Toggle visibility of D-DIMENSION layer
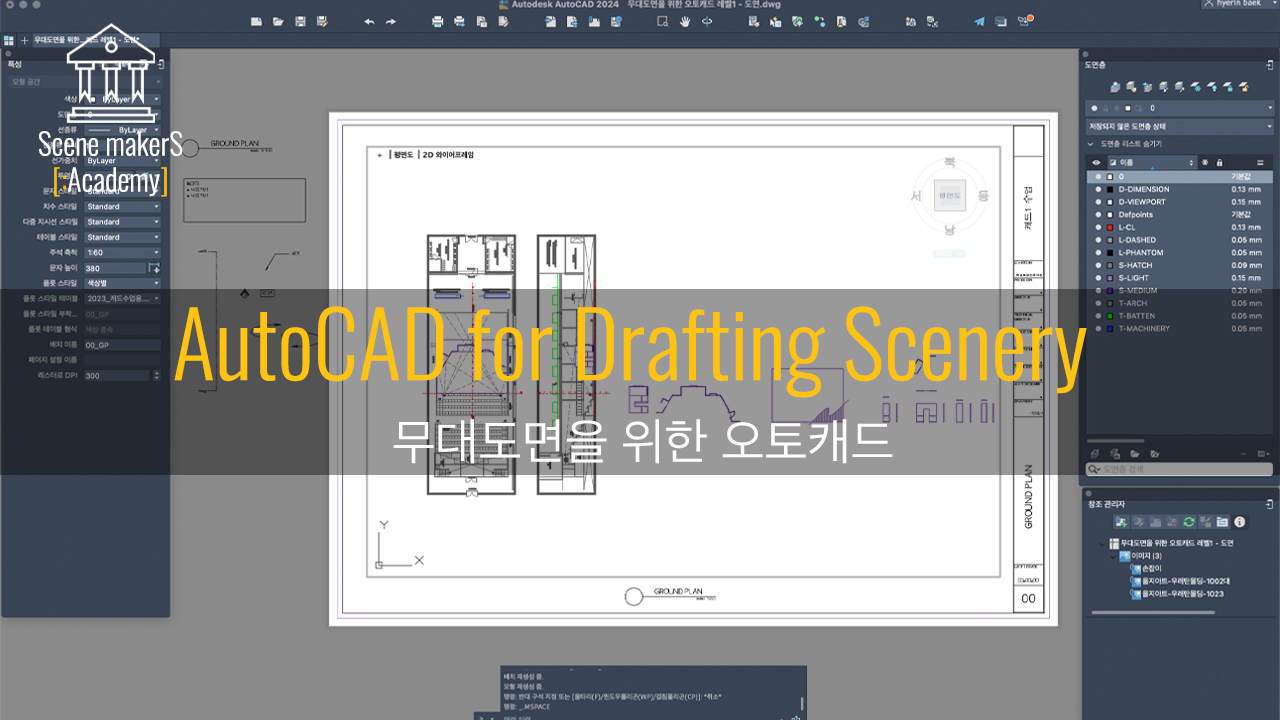1280x720 pixels. 1098,189
